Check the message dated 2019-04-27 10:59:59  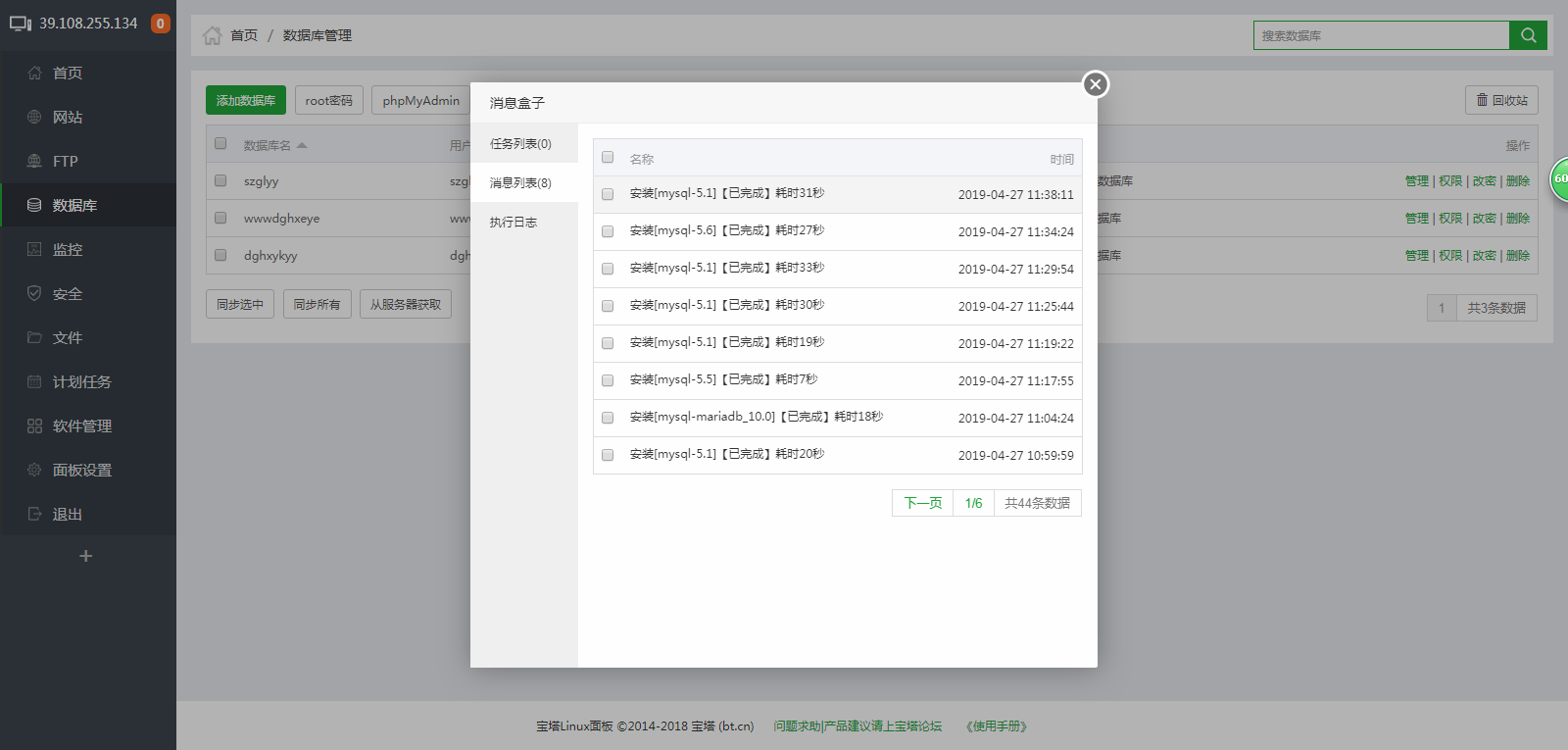click(608, 455)
